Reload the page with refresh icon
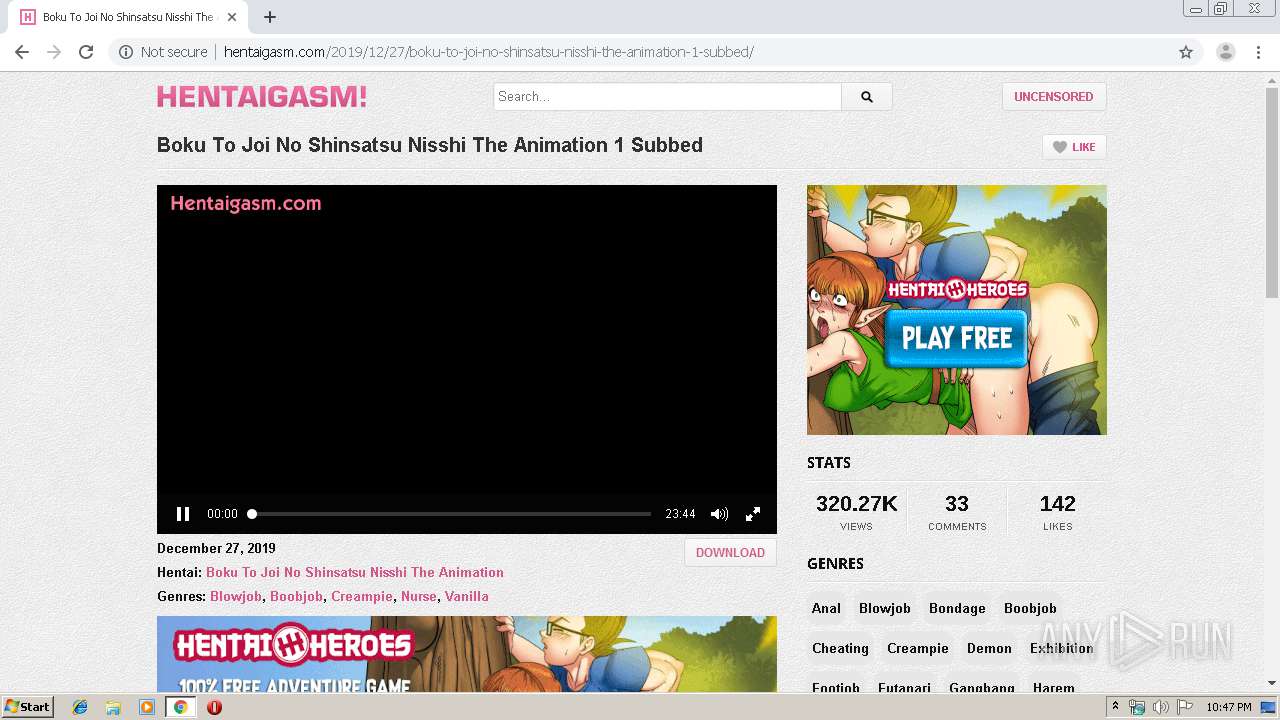This screenshot has height=720, width=1280. pos(86,52)
